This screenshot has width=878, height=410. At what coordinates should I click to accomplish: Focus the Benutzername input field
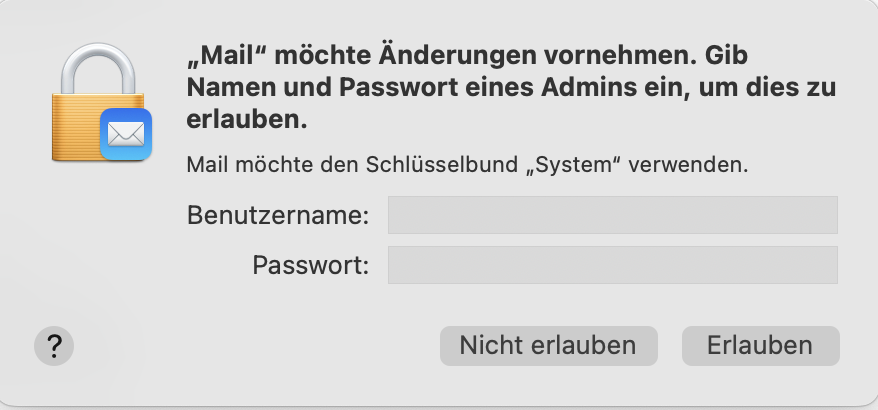tap(612, 215)
